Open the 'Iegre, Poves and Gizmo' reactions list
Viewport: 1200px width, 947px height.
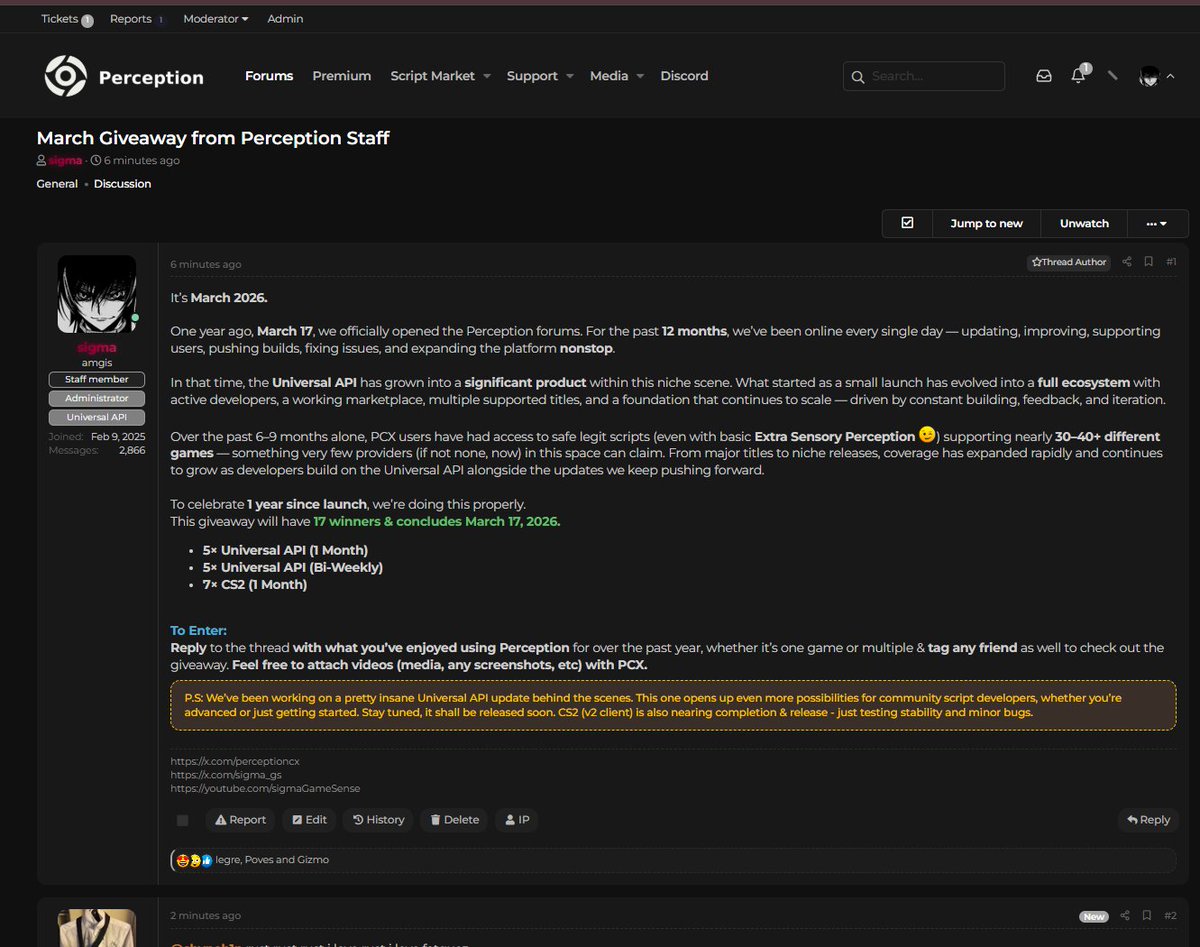tap(272, 860)
